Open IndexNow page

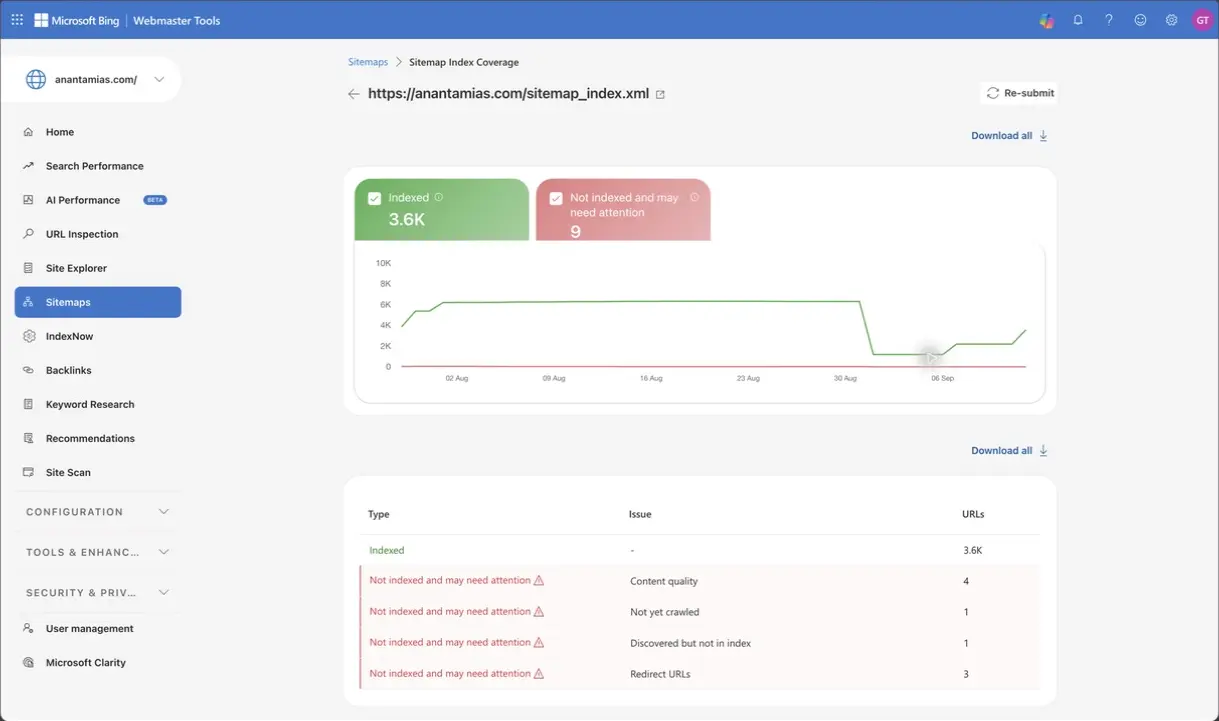[98, 336]
